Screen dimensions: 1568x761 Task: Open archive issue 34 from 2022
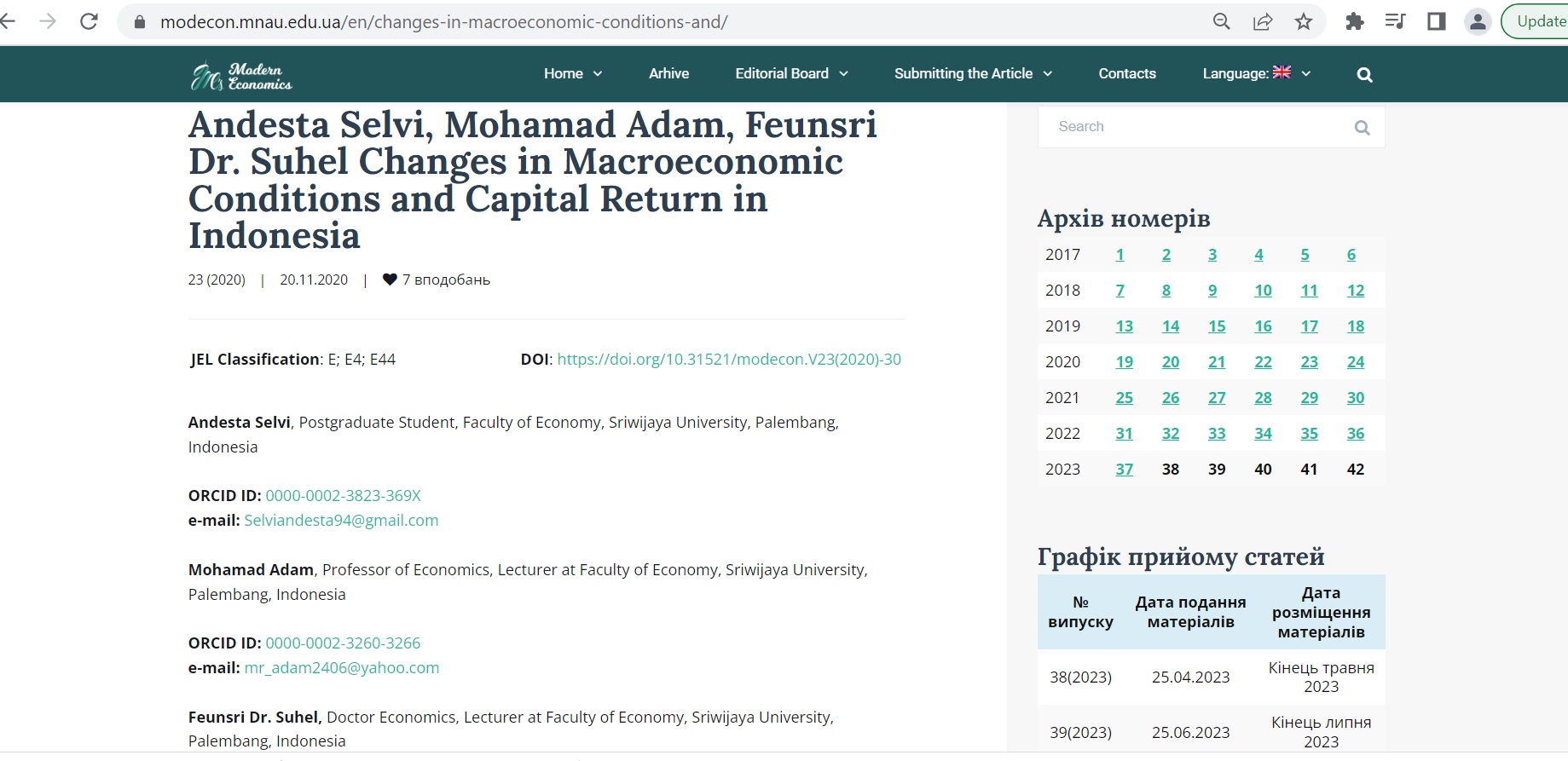point(1263,434)
